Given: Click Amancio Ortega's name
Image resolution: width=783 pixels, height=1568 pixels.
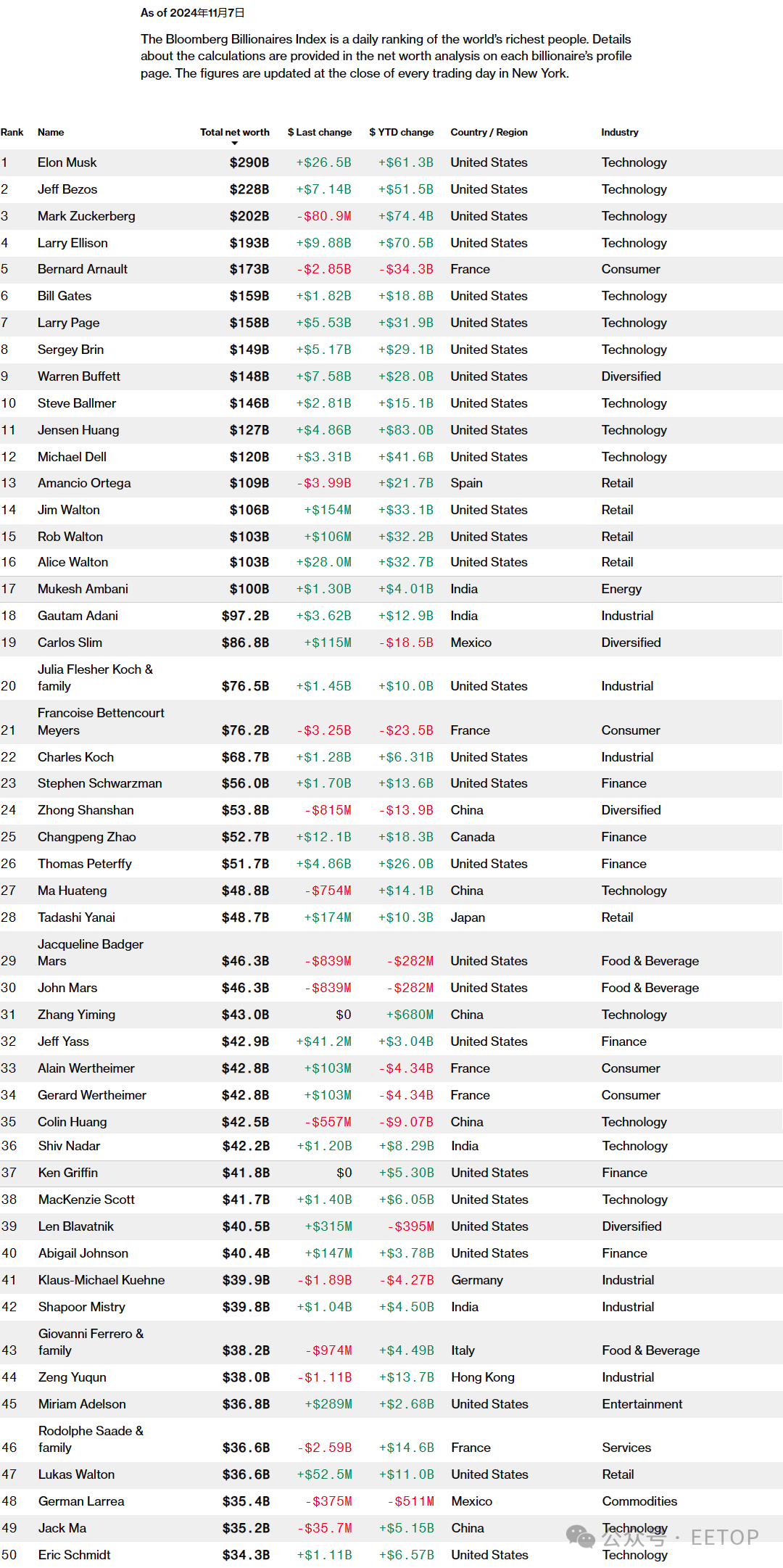Looking at the screenshot, I should click(x=84, y=483).
